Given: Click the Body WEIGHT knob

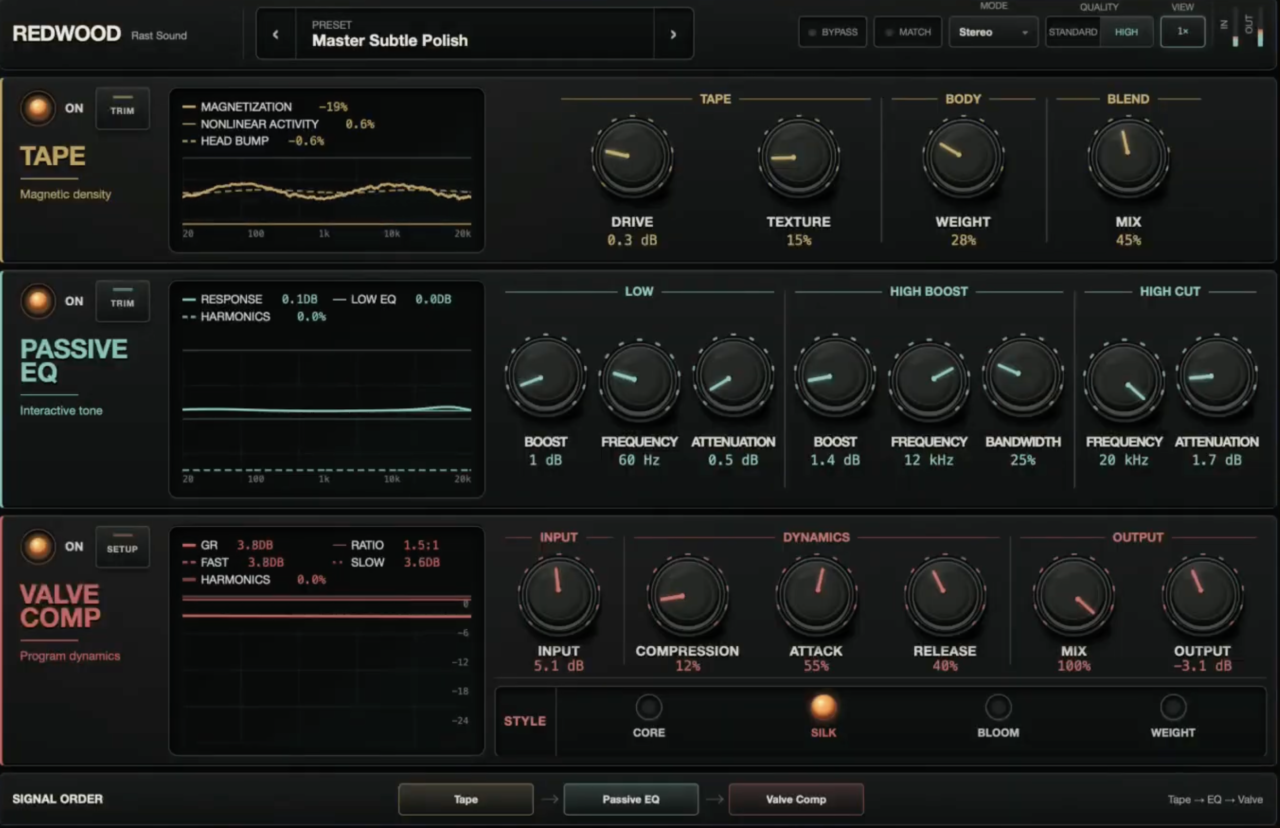Looking at the screenshot, I should point(963,157).
